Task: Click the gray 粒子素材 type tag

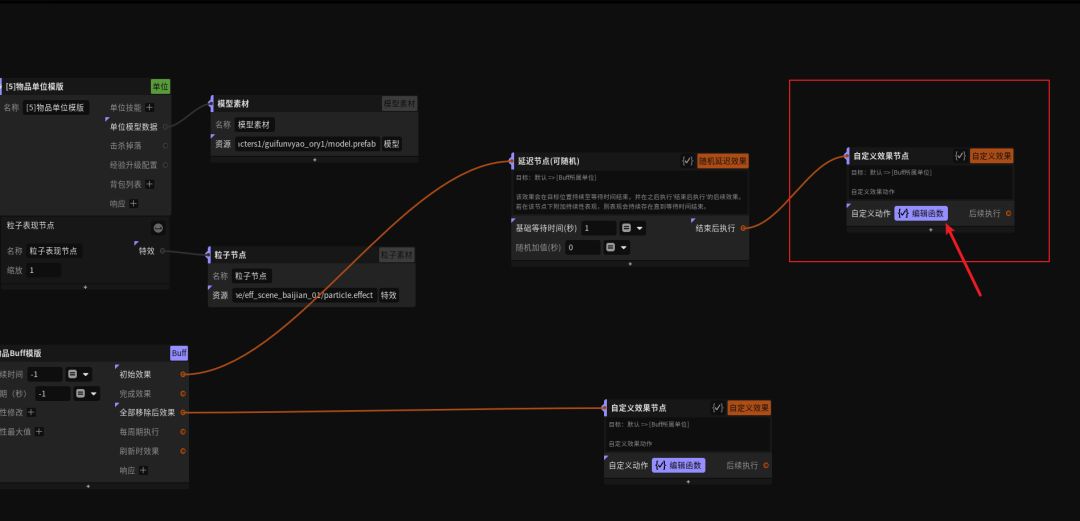Action: coord(397,255)
